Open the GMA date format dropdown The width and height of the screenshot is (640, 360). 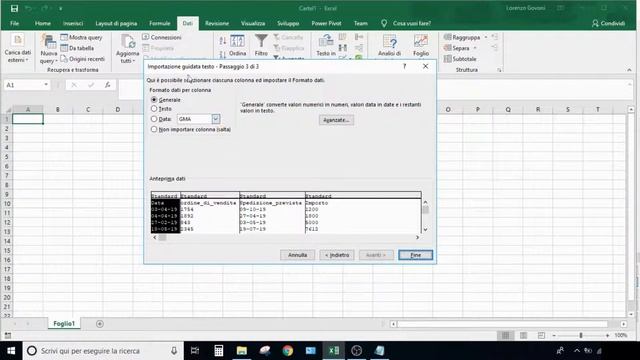point(216,119)
